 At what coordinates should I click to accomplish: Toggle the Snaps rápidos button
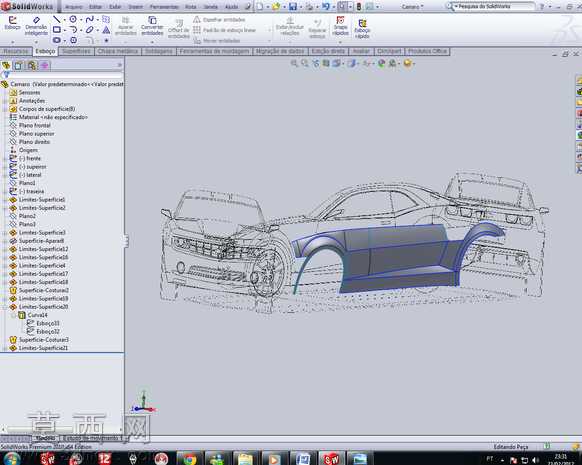(340, 26)
